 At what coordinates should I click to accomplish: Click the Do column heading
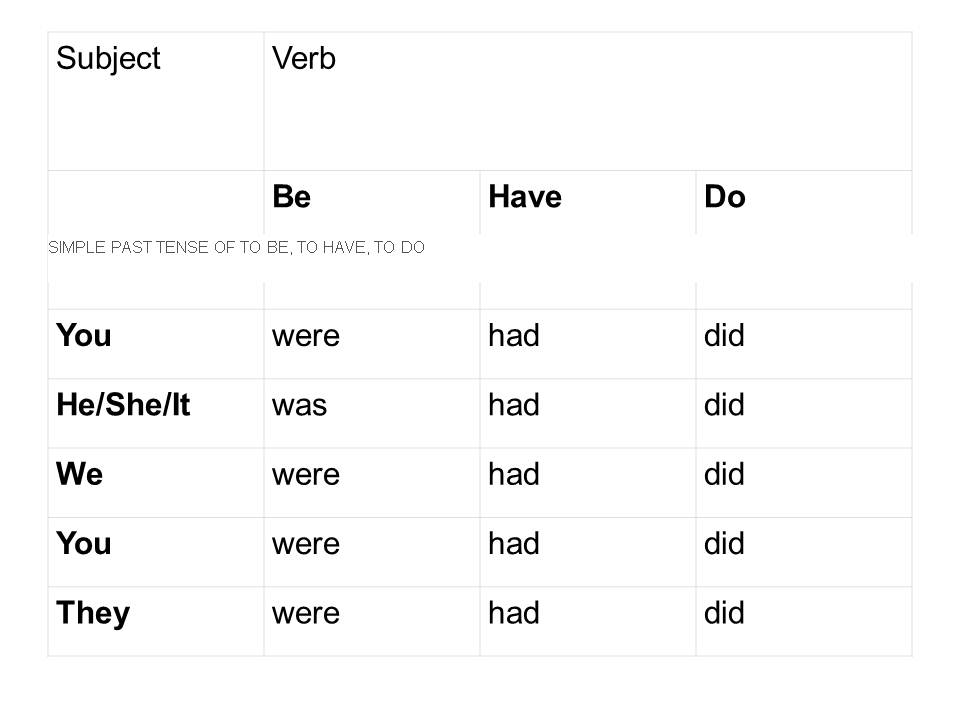[725, 198]
